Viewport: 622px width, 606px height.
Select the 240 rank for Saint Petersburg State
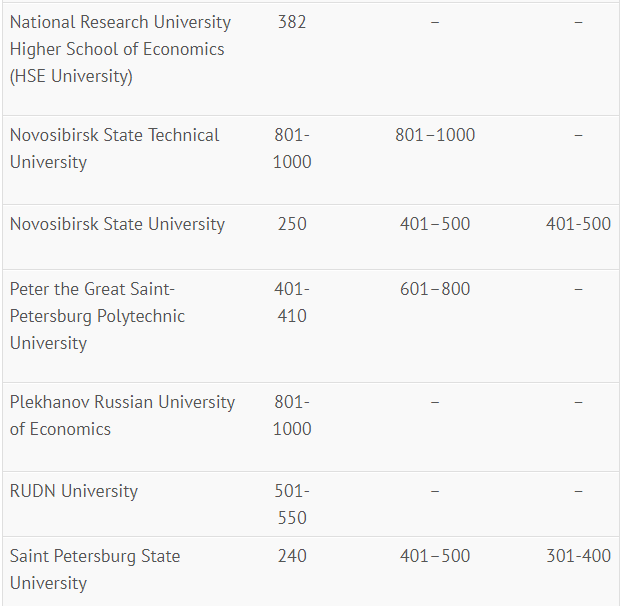point(292,556)
